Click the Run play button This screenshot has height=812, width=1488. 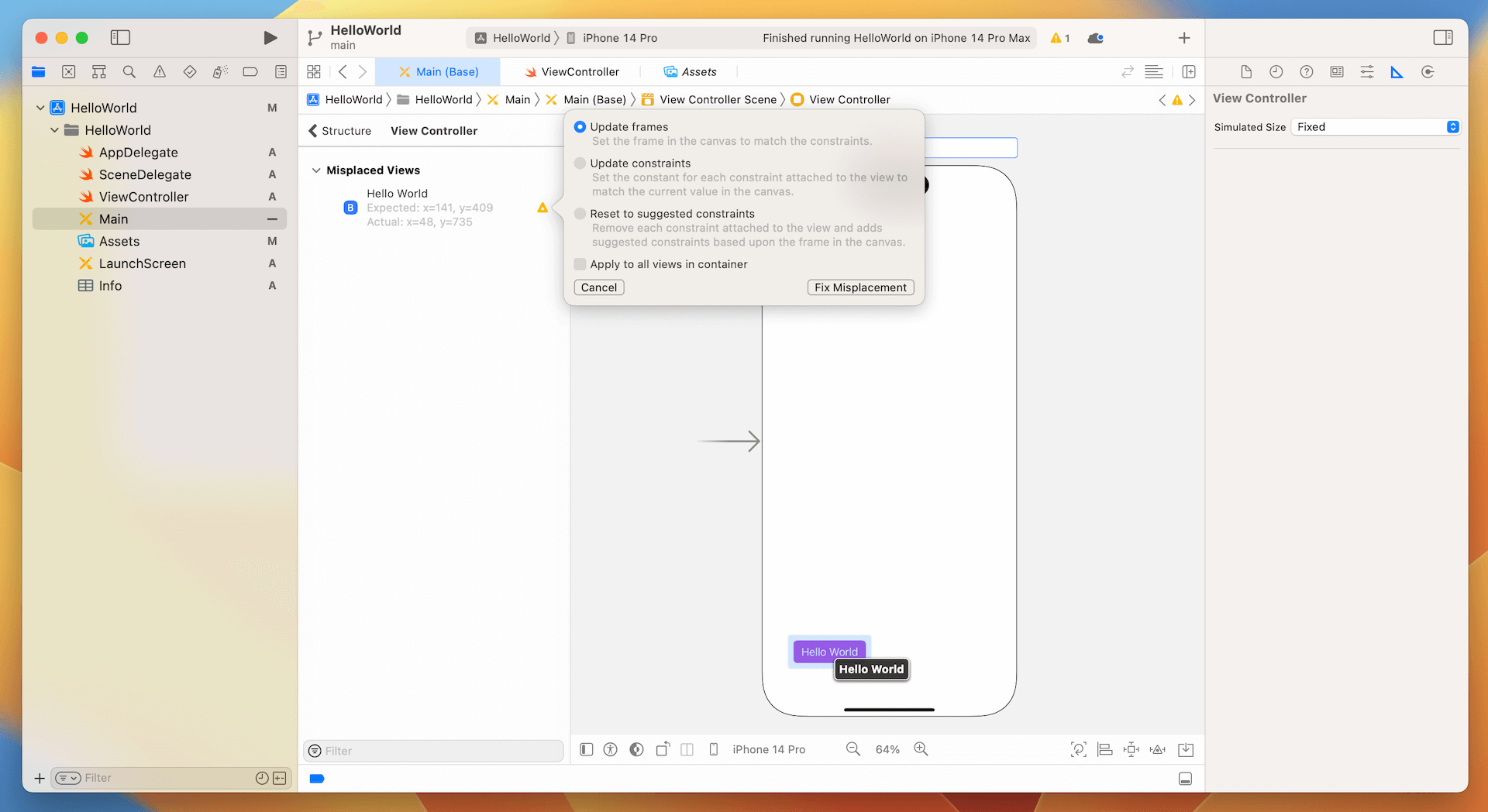[x=270, y=38]
